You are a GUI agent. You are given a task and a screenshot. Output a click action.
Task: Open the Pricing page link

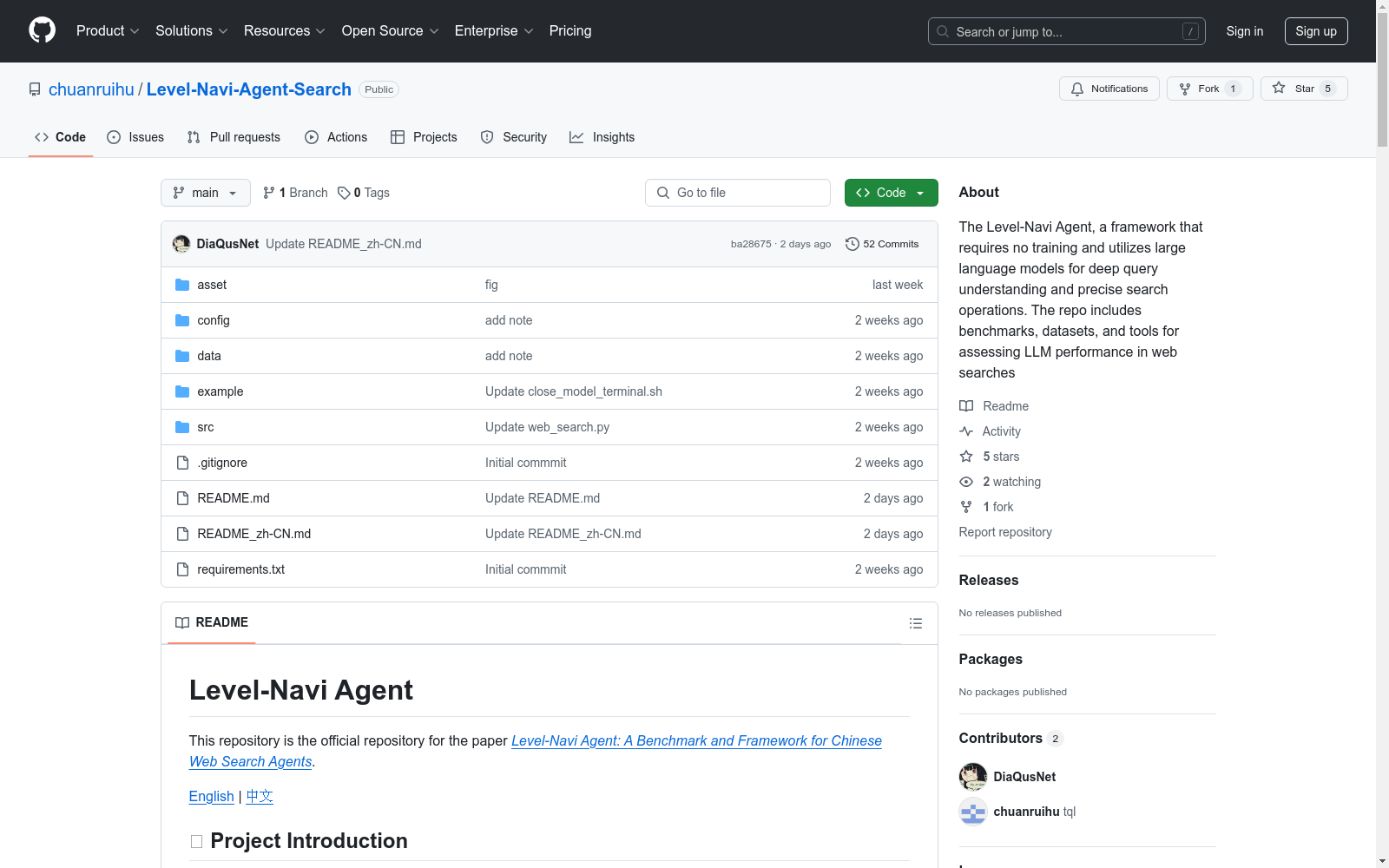tap(570, 31)
